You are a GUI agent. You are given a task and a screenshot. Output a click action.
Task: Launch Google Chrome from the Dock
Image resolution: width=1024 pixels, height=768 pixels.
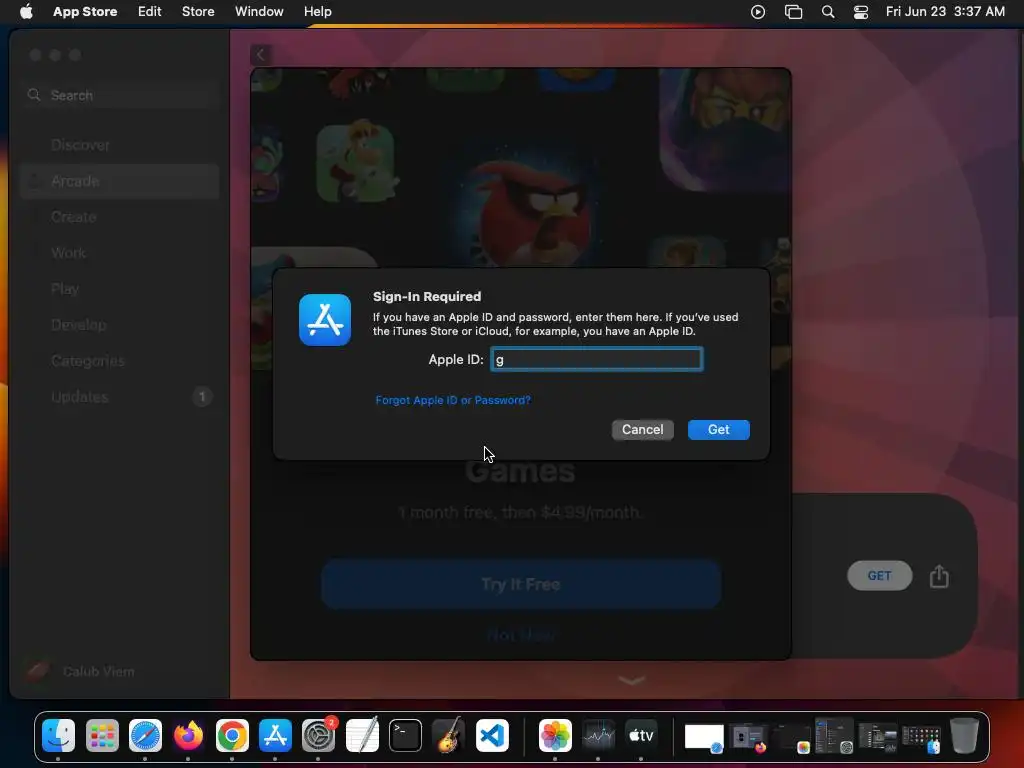(x=232, y=735)
